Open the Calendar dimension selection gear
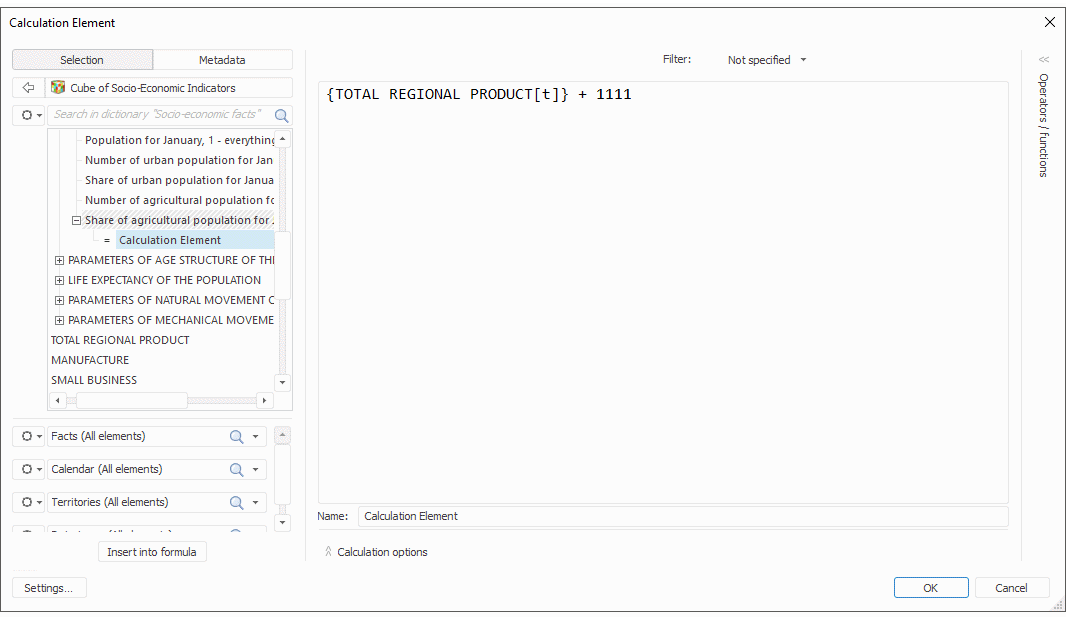 29,469
